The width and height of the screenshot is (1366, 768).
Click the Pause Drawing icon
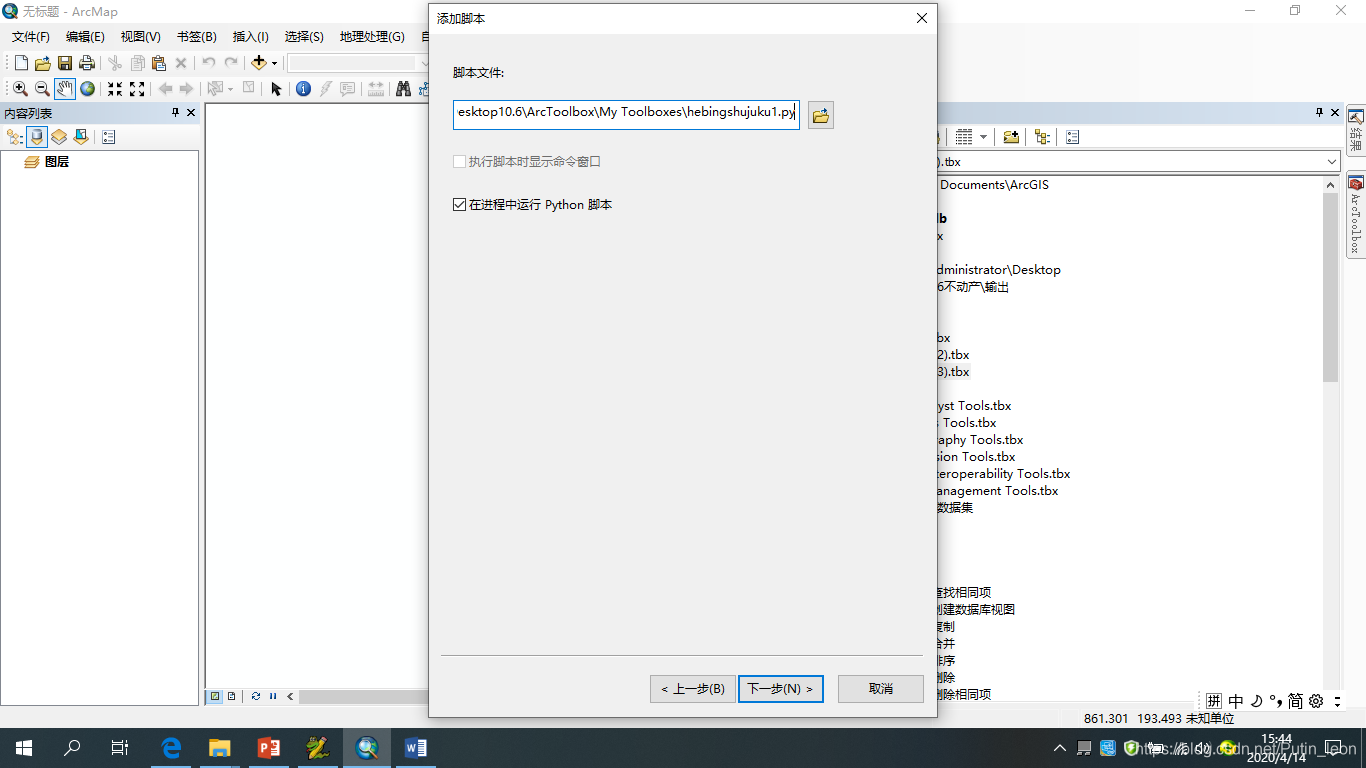point(273,696)
